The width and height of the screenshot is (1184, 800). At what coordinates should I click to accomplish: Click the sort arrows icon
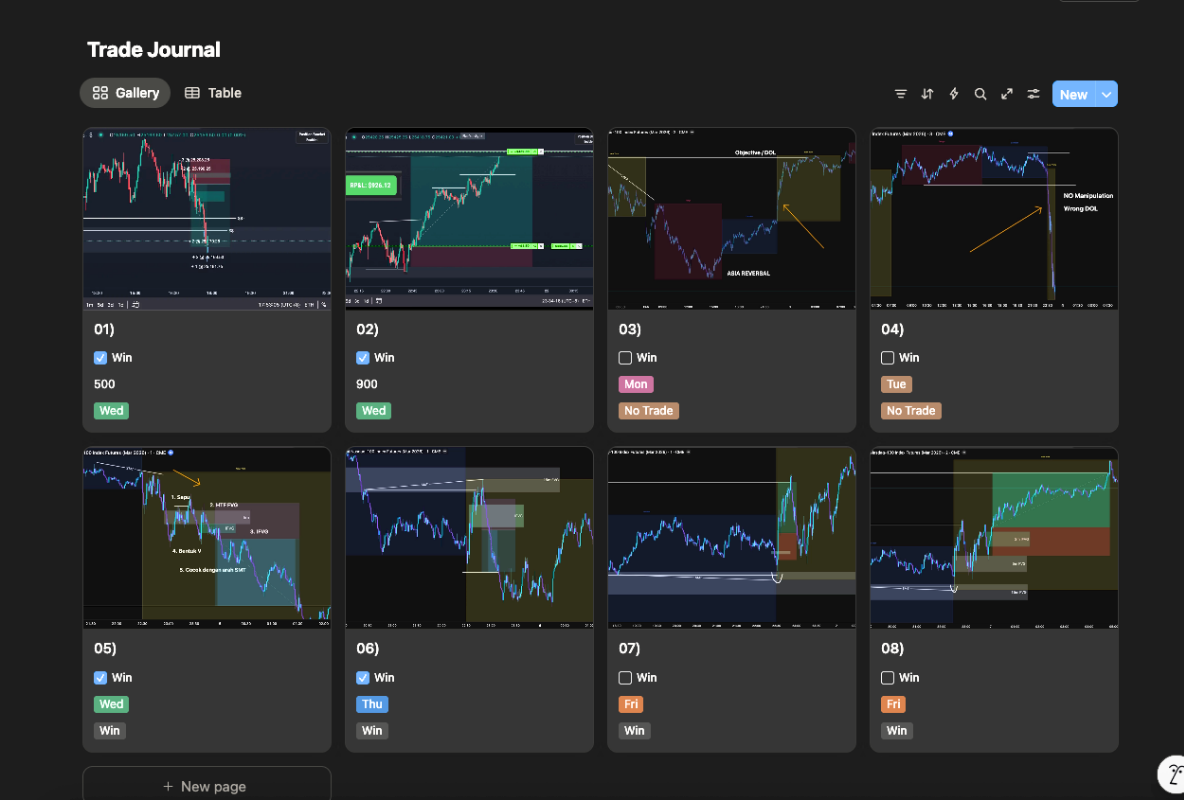tap(927, 94)
